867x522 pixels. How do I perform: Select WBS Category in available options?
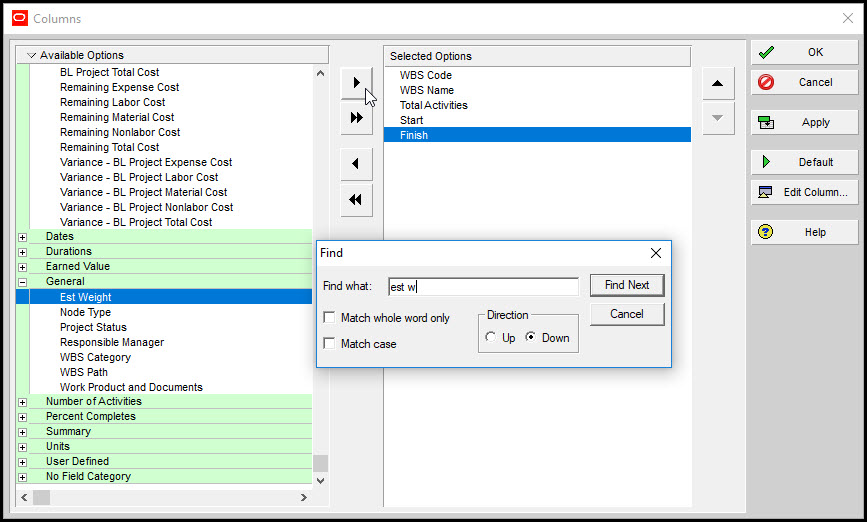click(x=95, y=357)
